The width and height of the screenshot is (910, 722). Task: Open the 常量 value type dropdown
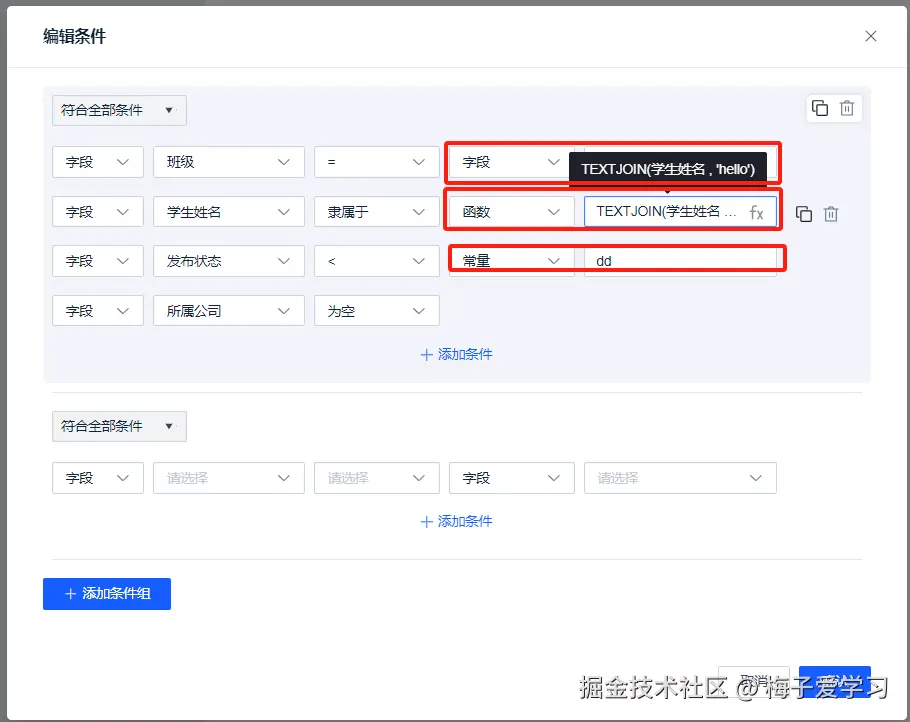[x=511, y=261]
